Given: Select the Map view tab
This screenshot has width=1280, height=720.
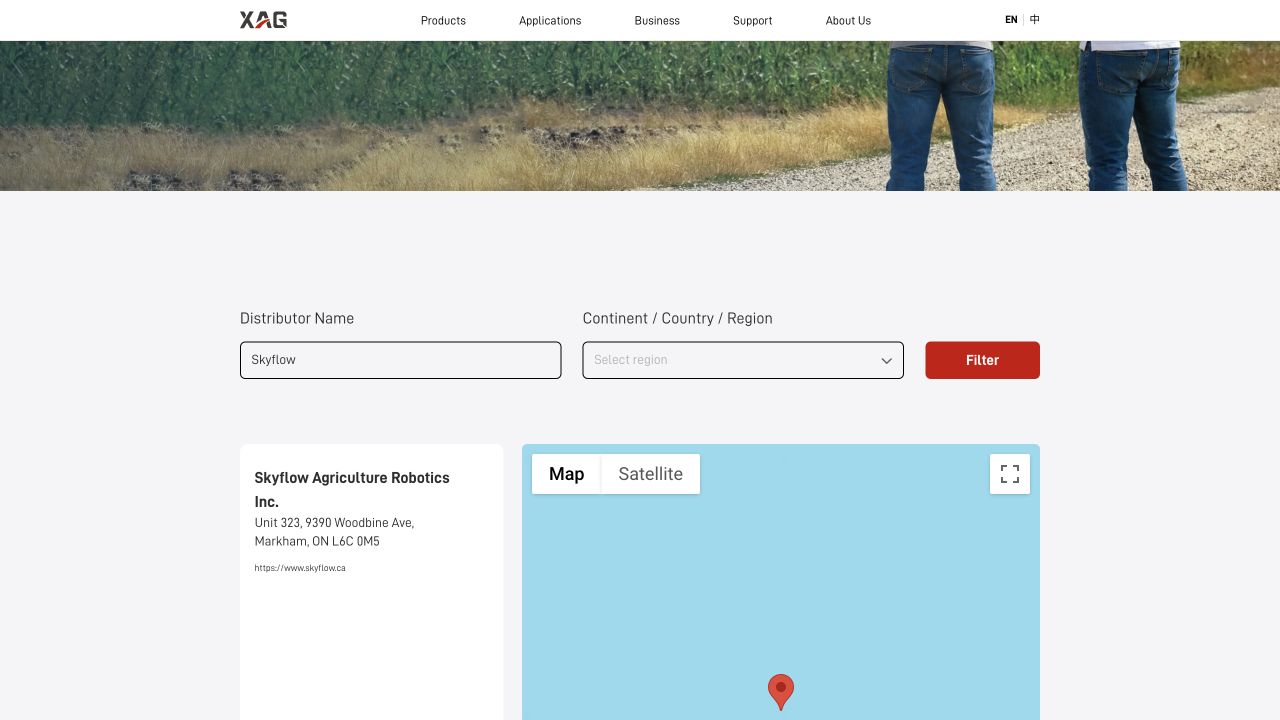Looking at the screenshot, I should (566, 474).
